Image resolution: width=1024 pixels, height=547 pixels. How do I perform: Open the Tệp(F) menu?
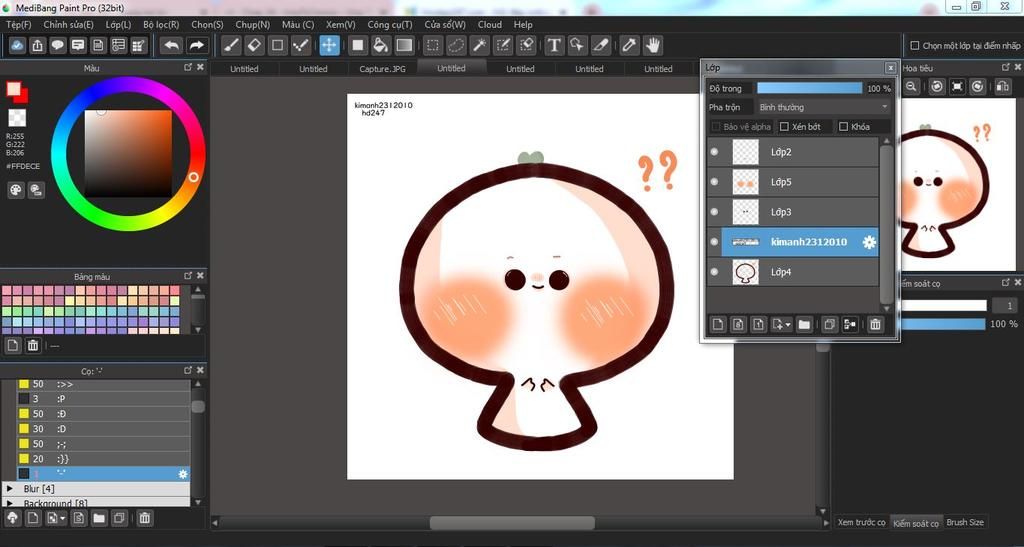click(x=18, y=24)
